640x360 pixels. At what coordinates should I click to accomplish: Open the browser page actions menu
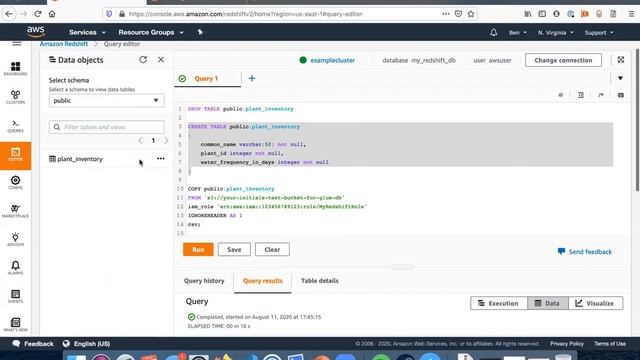(446, 13)
